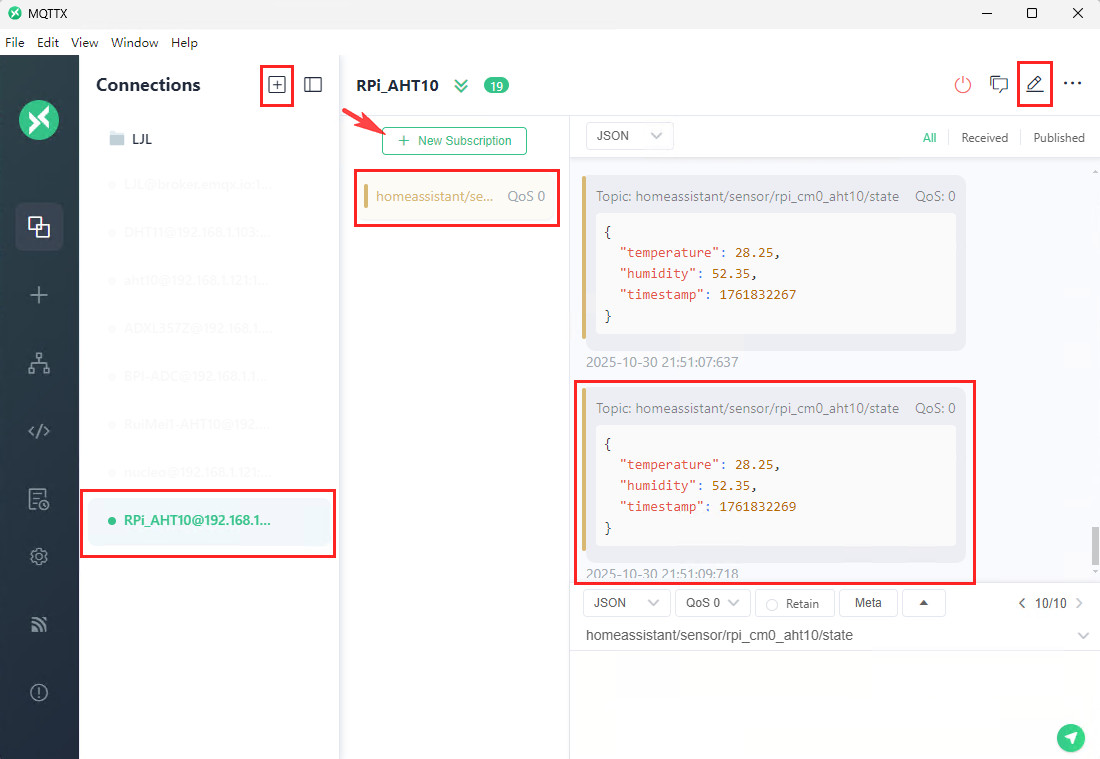Select the RPi_AHT10@192.168.1... connection
1100x759 pixels.
208,521
